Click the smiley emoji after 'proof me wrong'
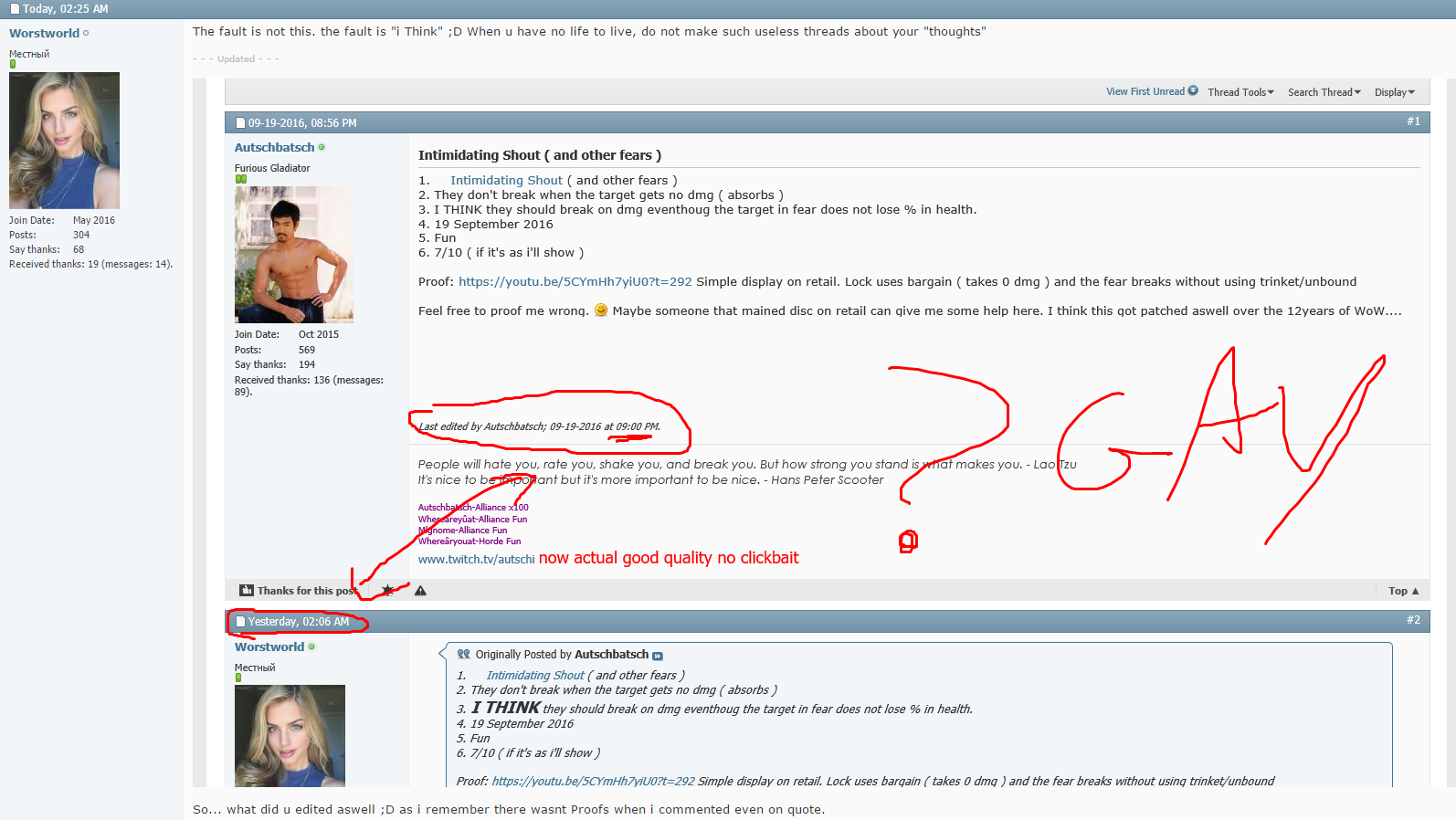The height and width of the screenshot is (820, 1456). click(601, 310)
